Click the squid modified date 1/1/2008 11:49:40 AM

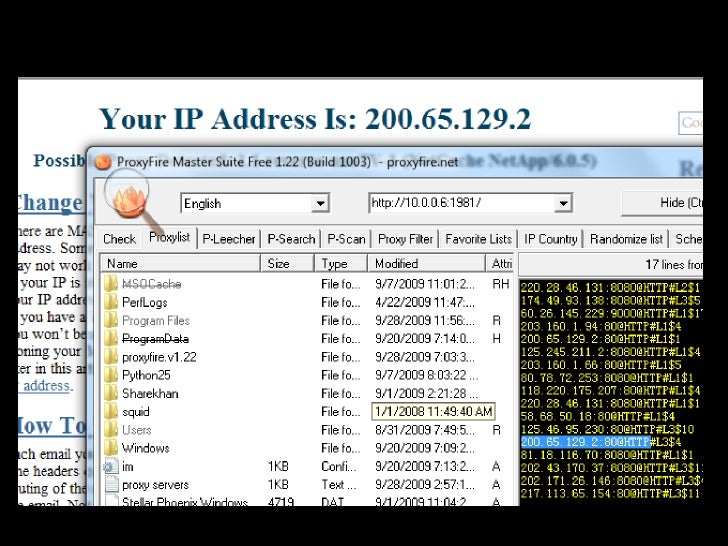pos(433,411)
